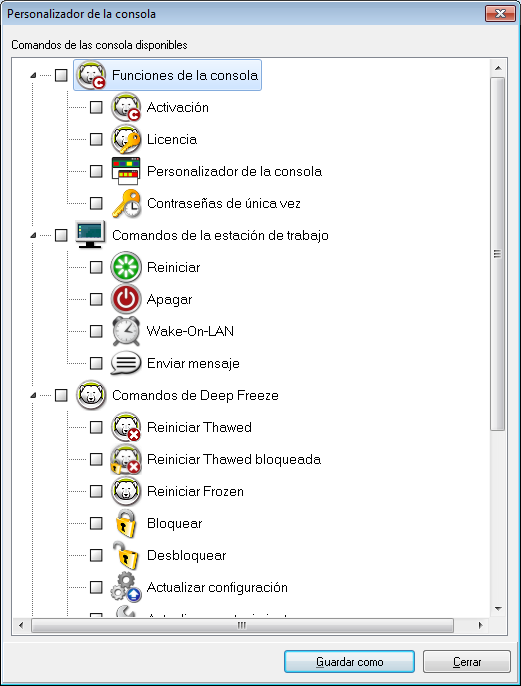The height and width of the screenshot is (686, 521).
Task: Select the Reiniciar green restart icon
Action: tap(126, 267)
